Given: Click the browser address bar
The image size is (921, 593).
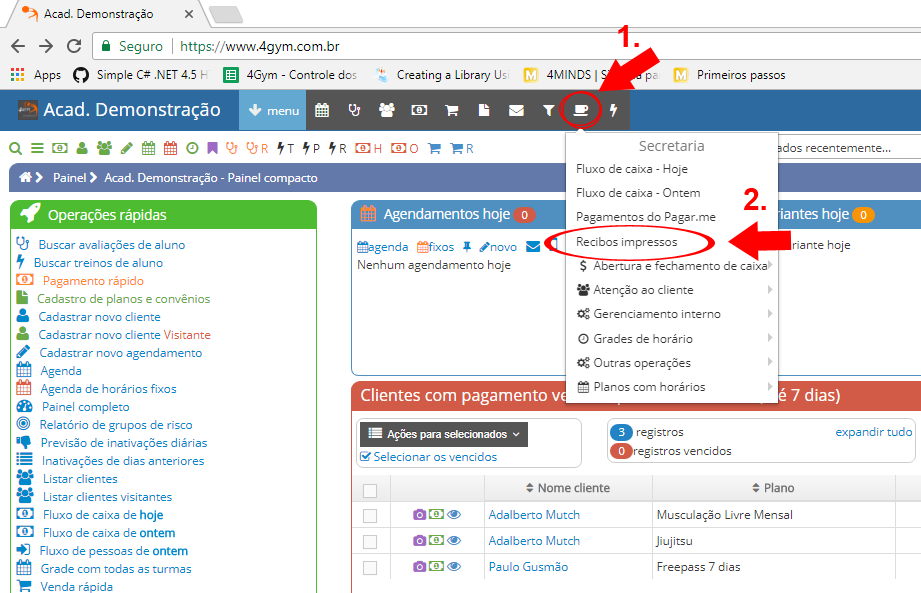Looking at the screenshot, I should coord(500,46).
